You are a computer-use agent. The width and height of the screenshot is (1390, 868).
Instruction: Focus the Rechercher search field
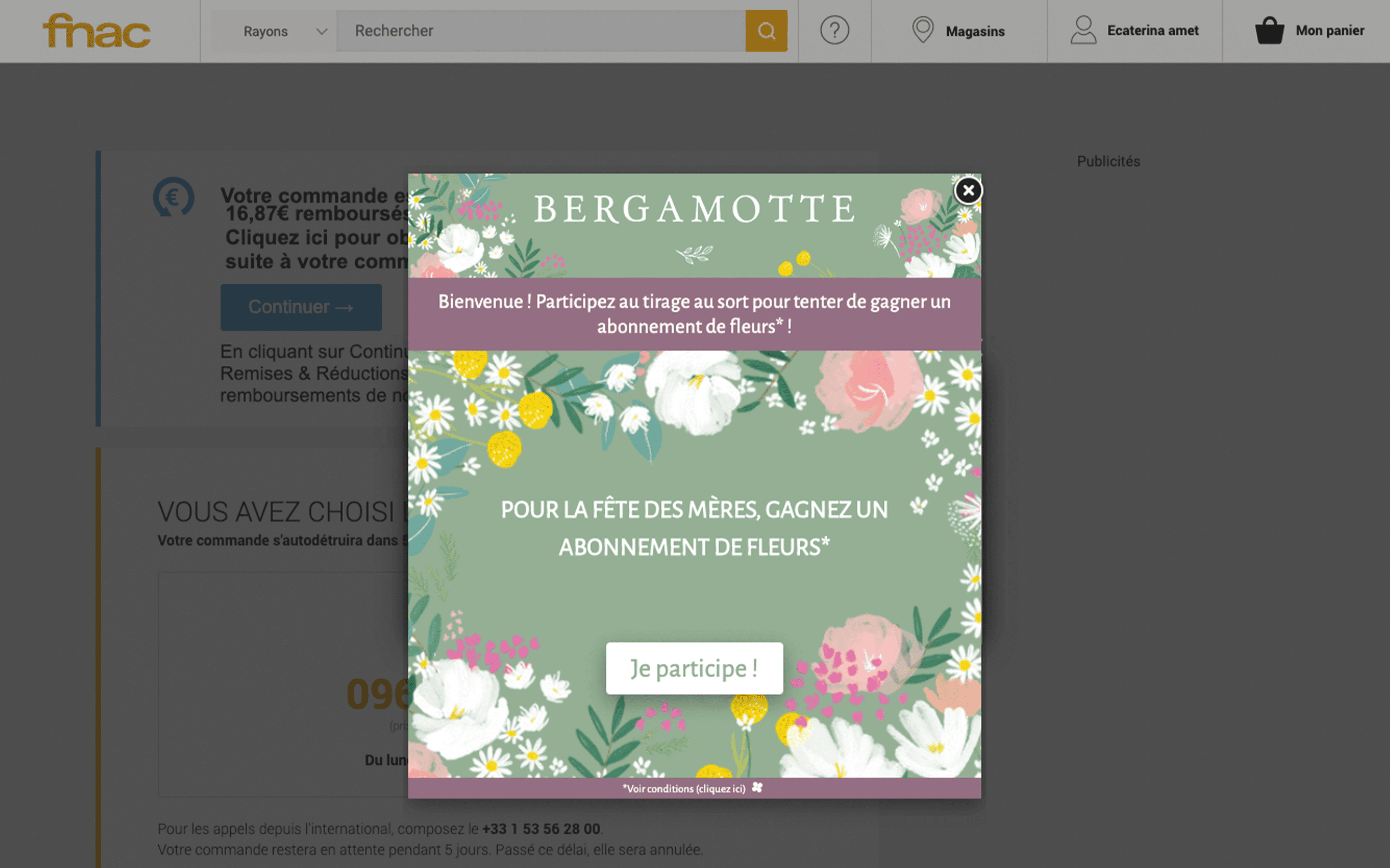coord(541,31)
